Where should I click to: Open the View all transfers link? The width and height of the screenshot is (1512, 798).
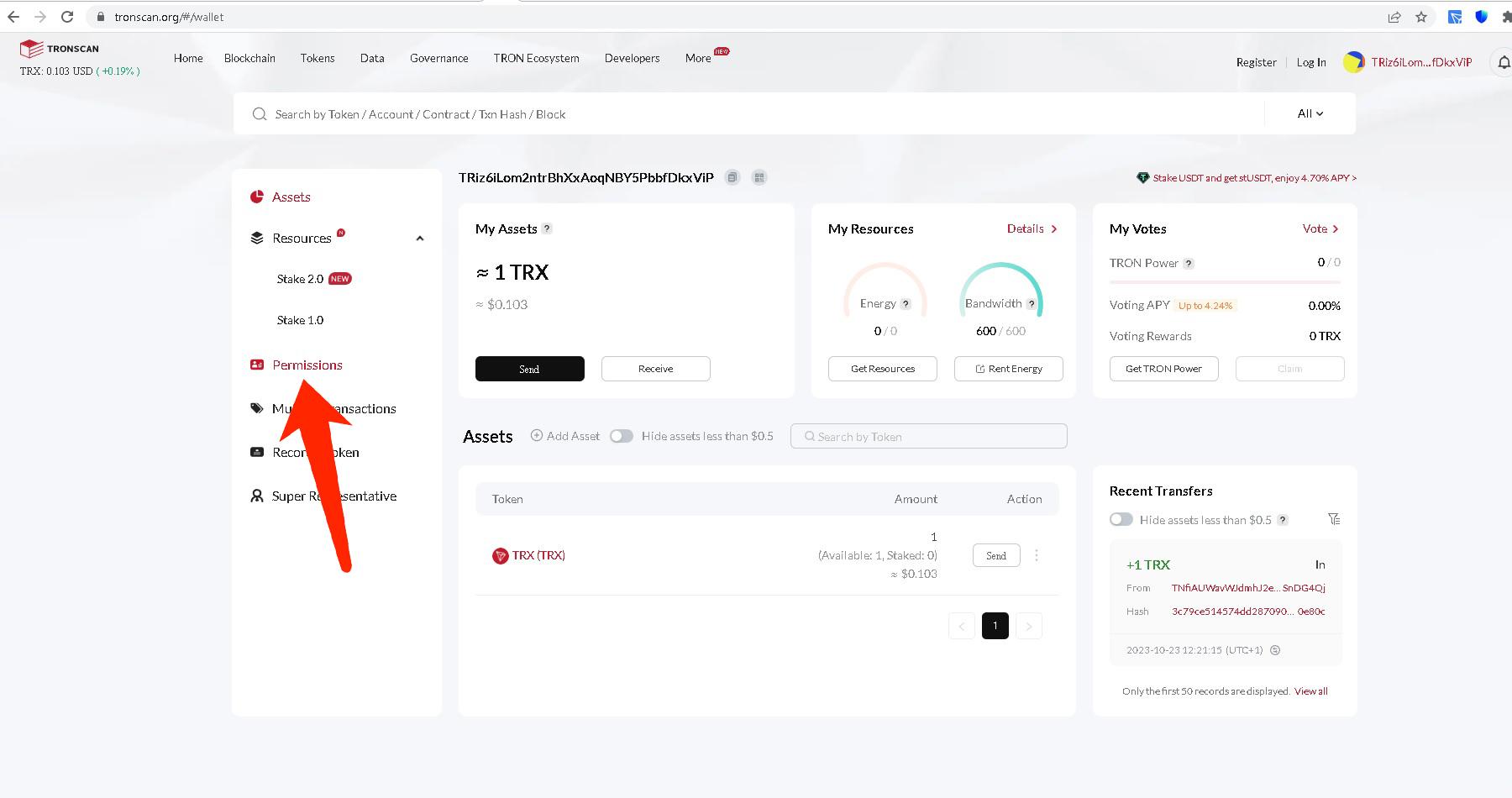pyautogui.click(x=1311, y=691)
